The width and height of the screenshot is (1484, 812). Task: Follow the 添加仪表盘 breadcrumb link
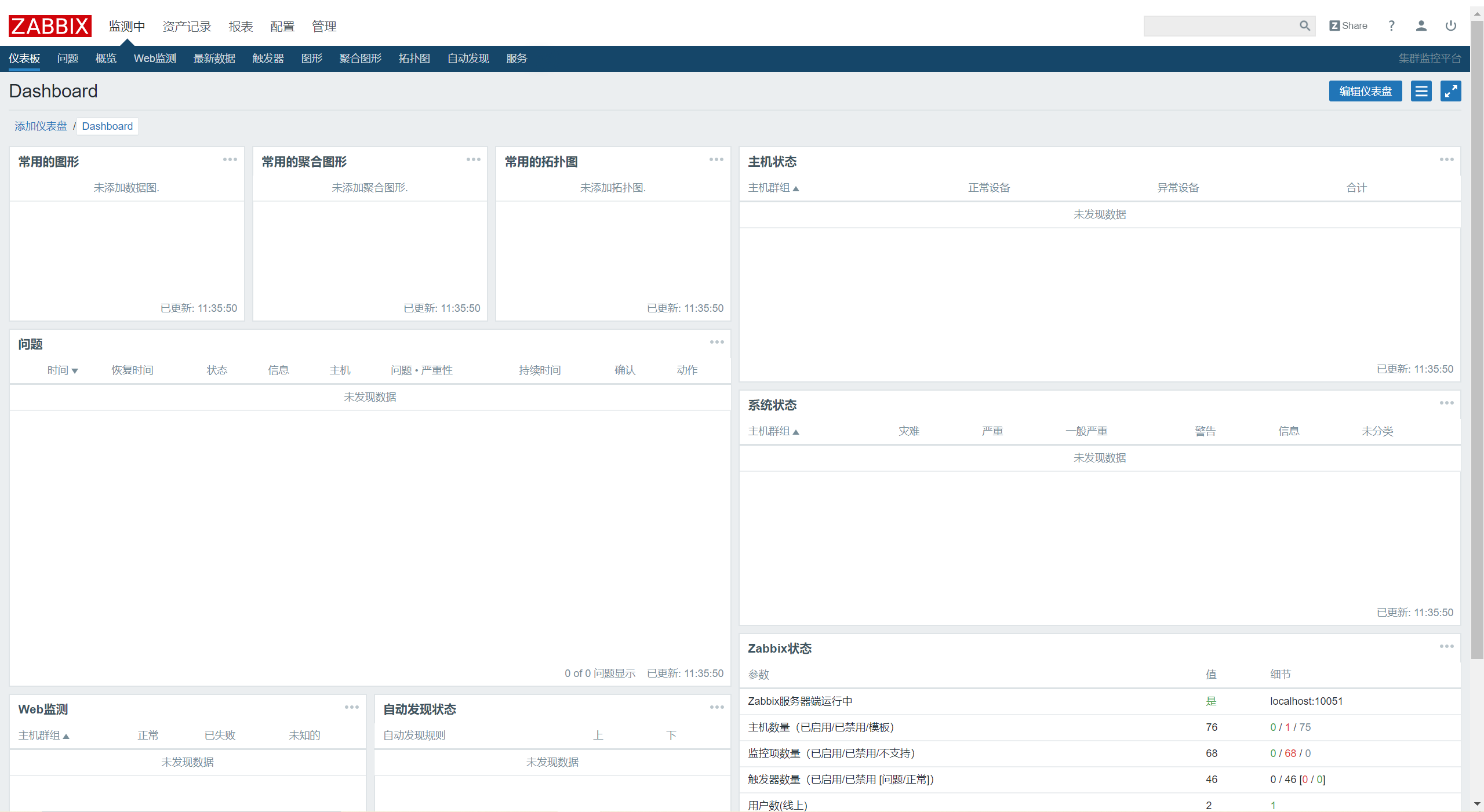[41, 126]
